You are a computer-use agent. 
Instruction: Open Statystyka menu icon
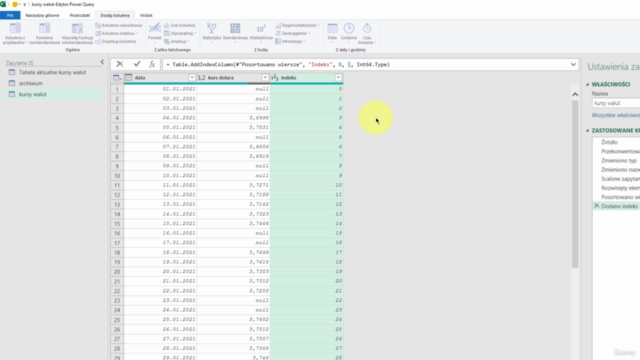click(x=211, y=28)
